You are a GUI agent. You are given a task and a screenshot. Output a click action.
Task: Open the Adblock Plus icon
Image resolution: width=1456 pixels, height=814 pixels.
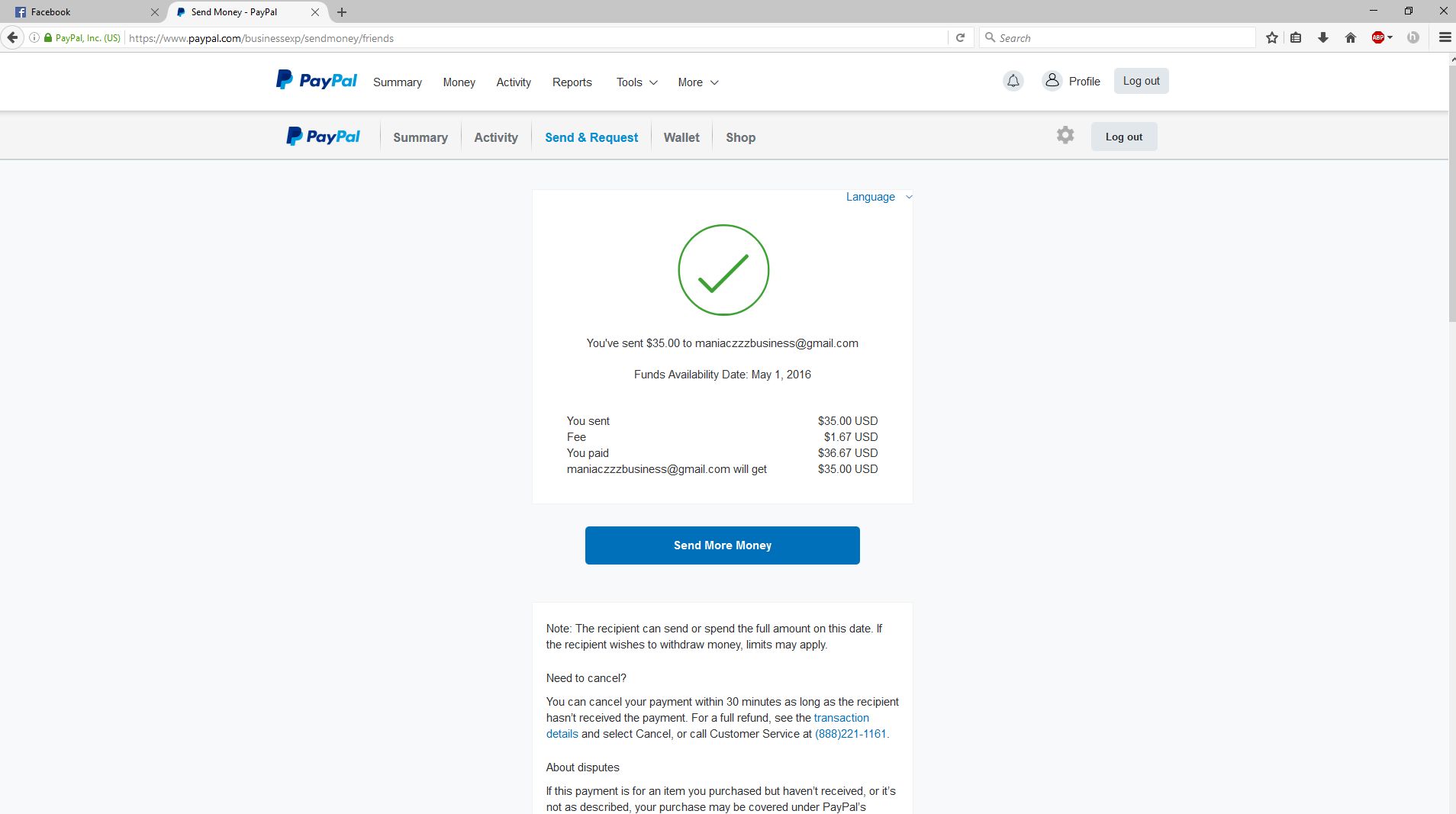tap(1377, 37)
